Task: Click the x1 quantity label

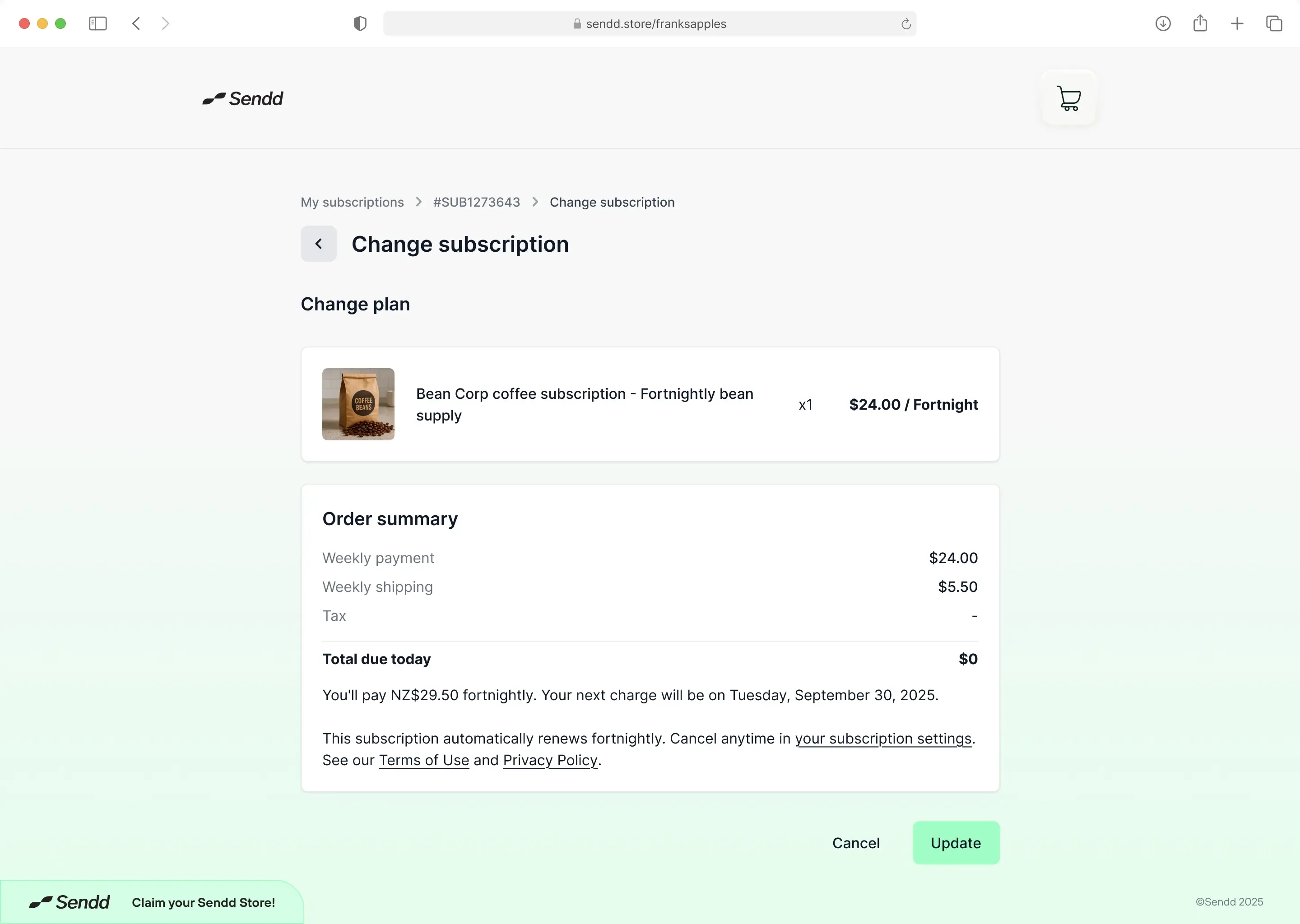Action: tap(805, 405)
